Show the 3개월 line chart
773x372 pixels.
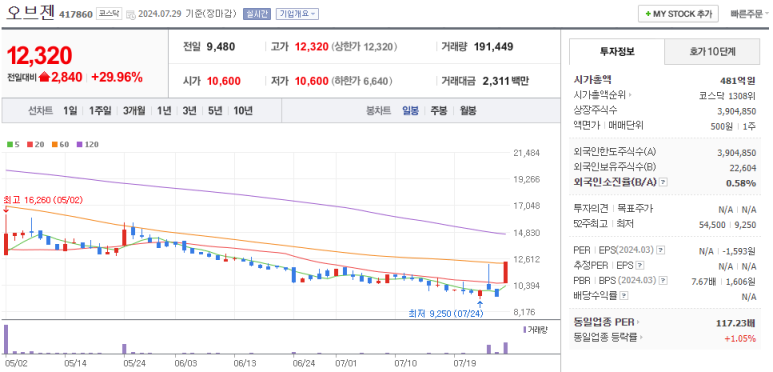[x=134, y=111]
